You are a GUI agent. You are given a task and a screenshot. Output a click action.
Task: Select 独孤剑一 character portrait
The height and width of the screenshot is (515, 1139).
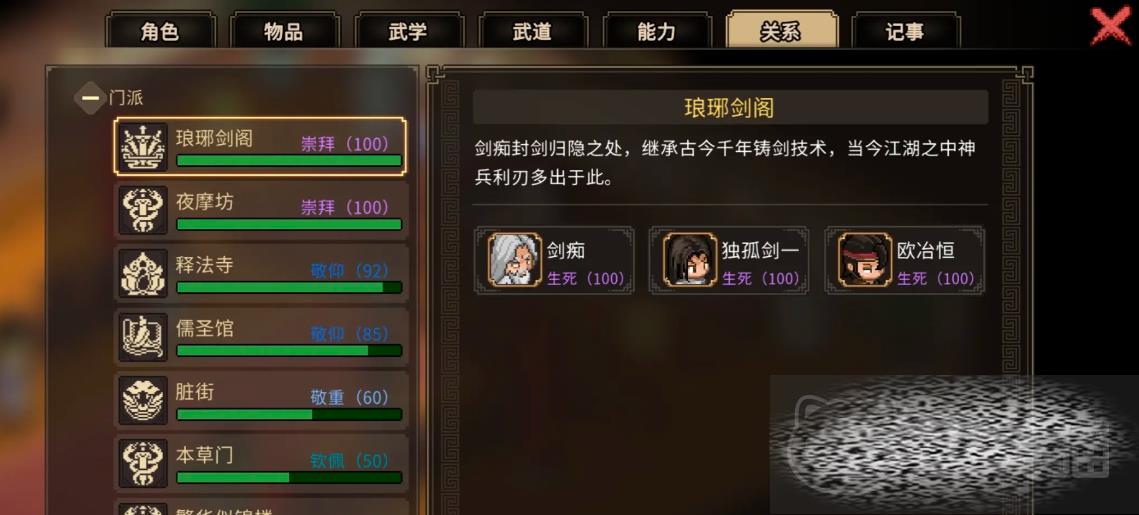[x=690, y=260]
